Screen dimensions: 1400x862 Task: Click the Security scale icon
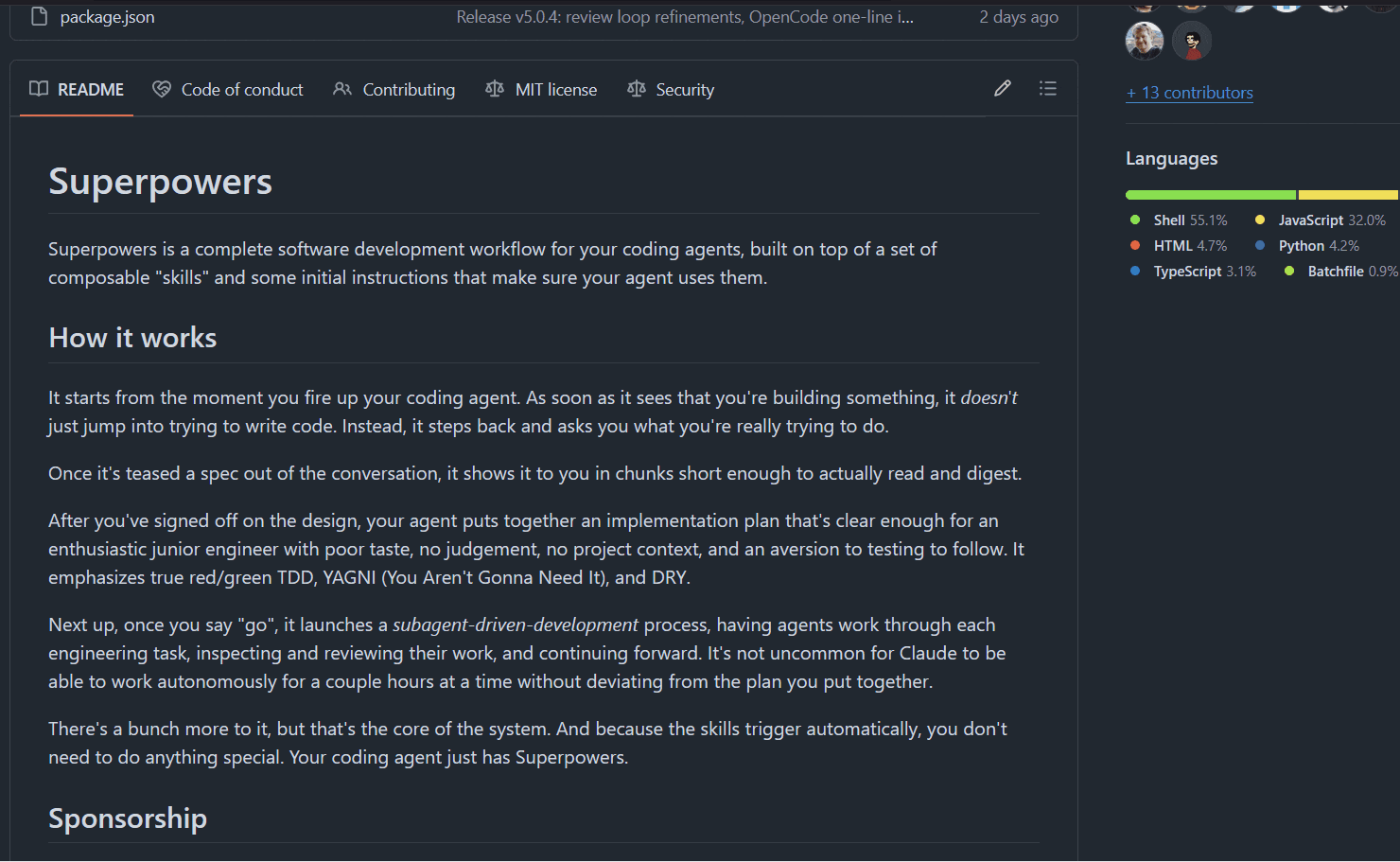click(x=637, y=89)
